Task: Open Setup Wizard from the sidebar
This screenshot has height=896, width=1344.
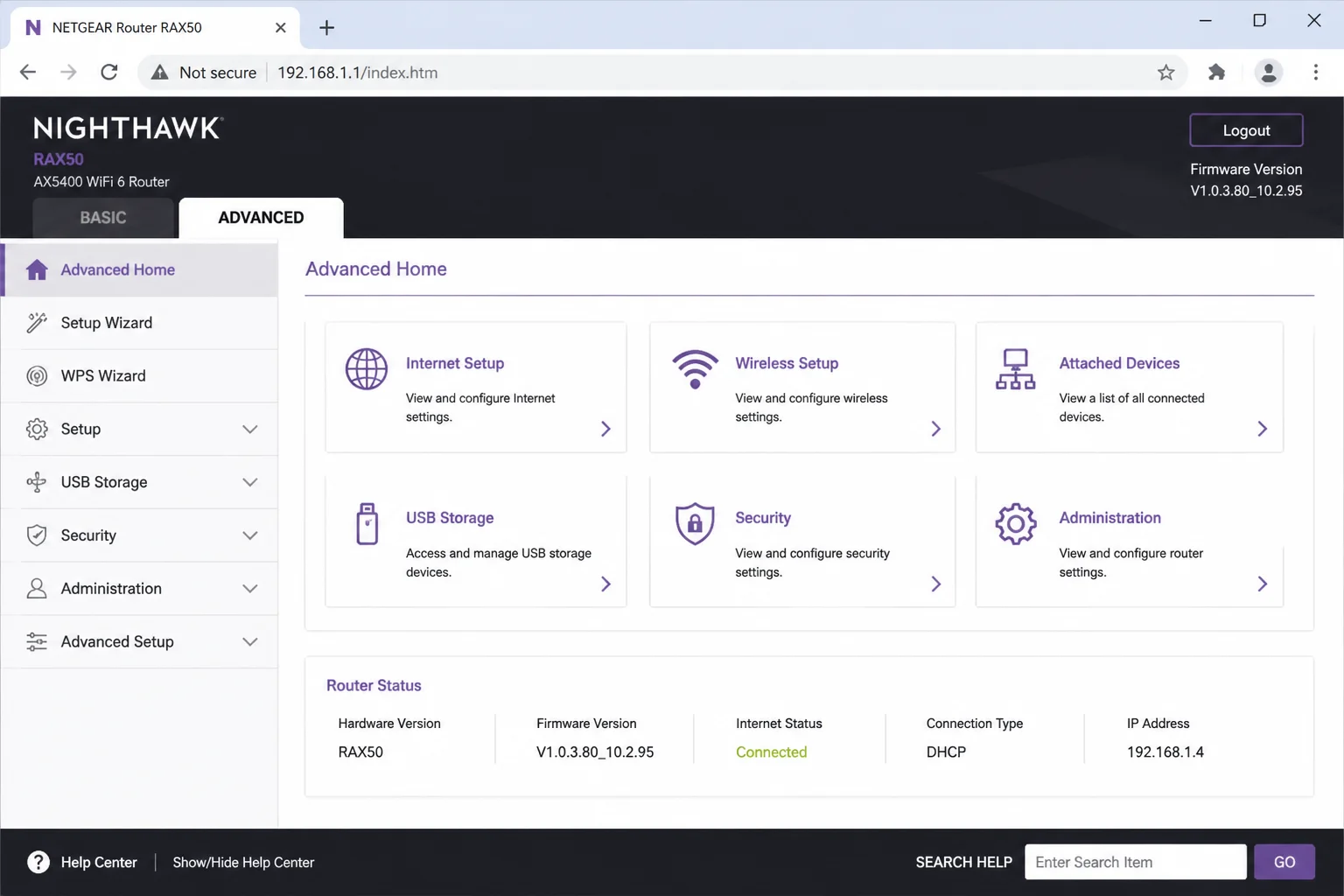Action: (x=140, y=323)
